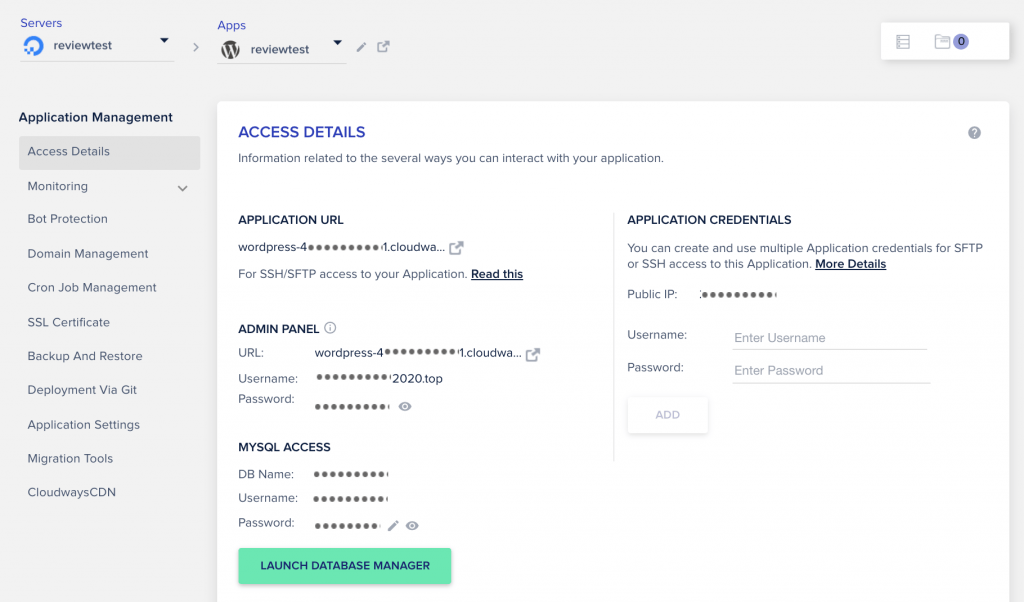This screenshot has height=602, width=1024.
Task: Click the DigitalOcean server logo icon
Action: click(33, 46)
